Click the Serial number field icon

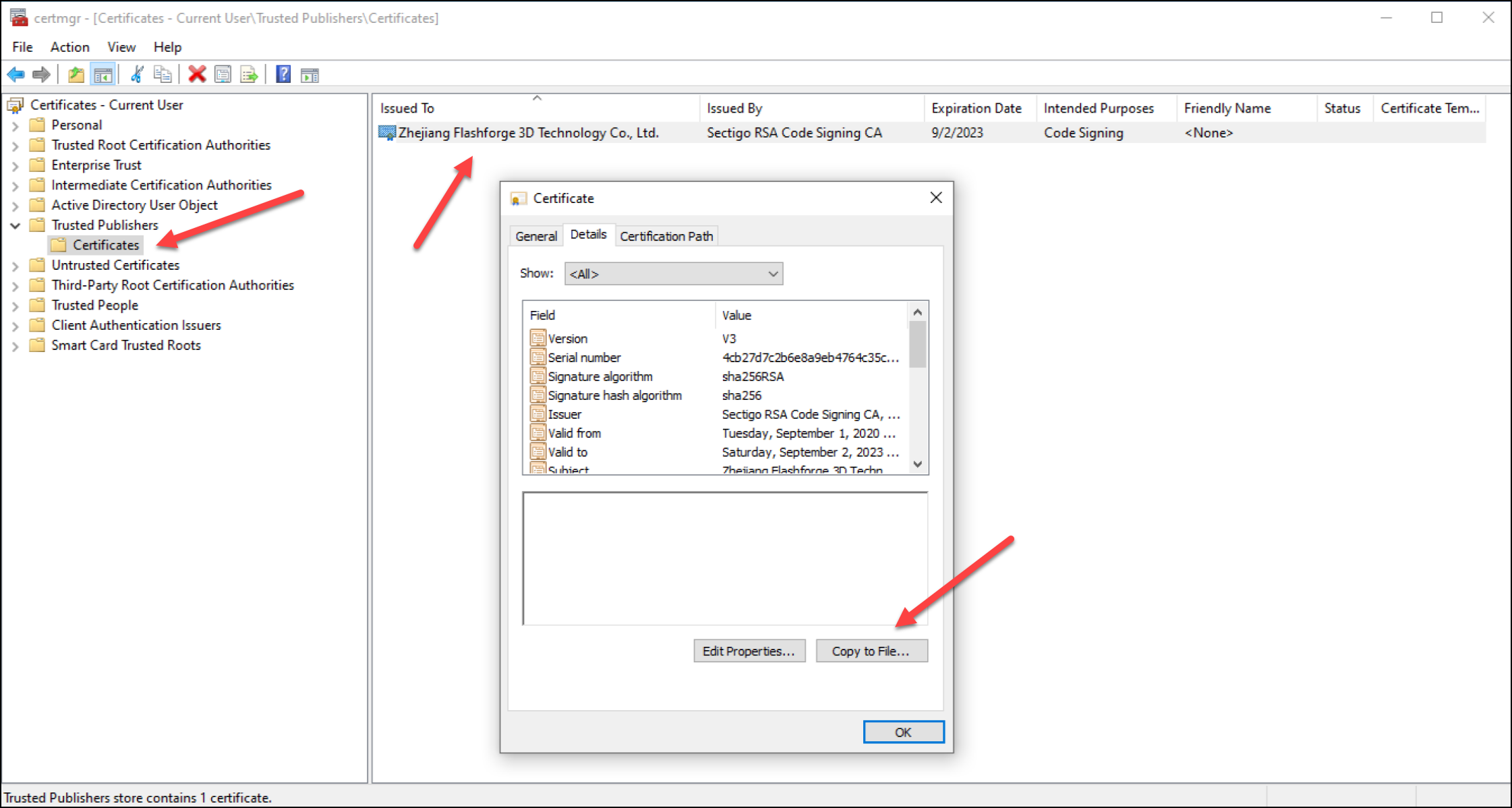(x=537, y=357)
